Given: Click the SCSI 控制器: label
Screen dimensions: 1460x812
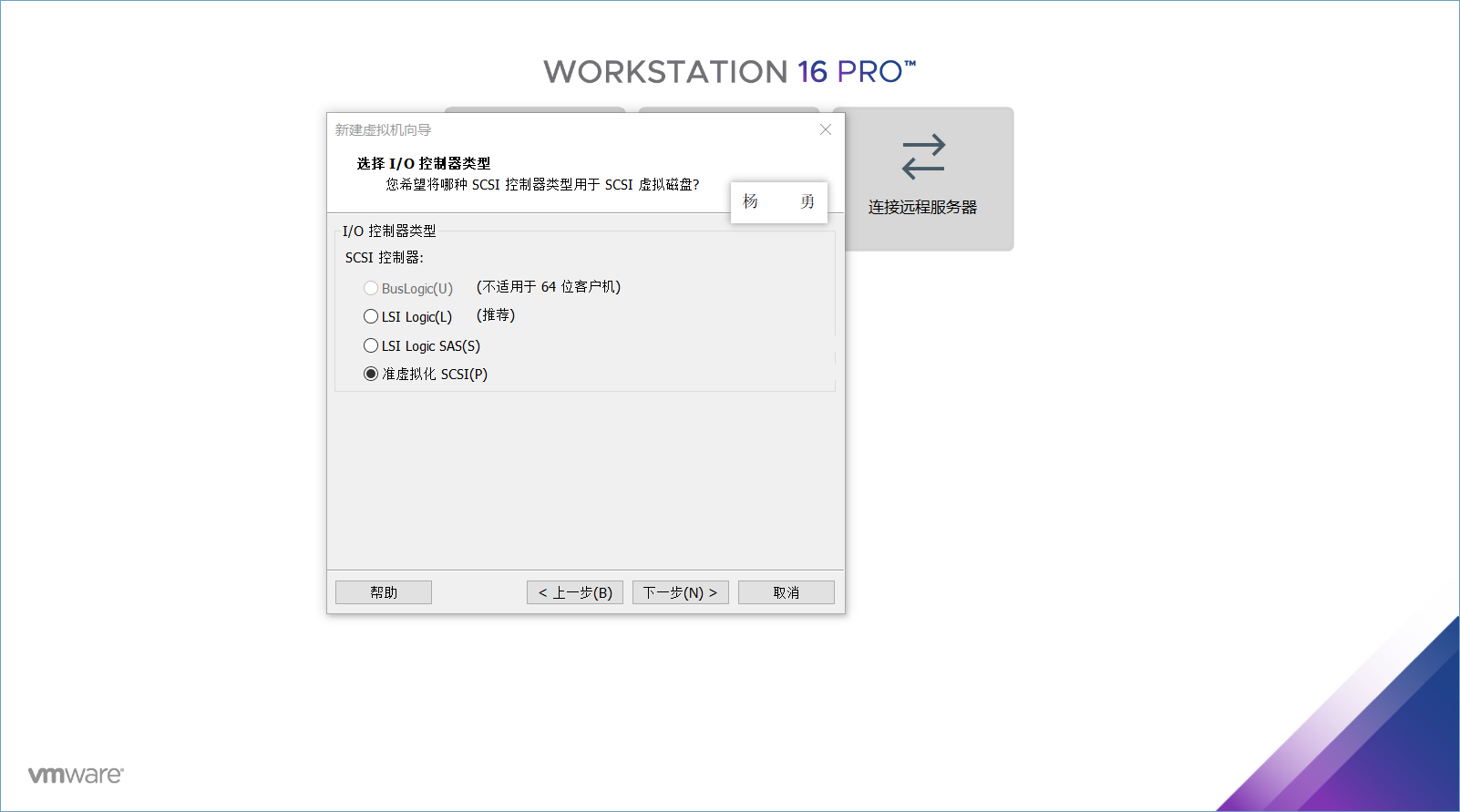Looking at the screenshot, I should pos(385,258).
